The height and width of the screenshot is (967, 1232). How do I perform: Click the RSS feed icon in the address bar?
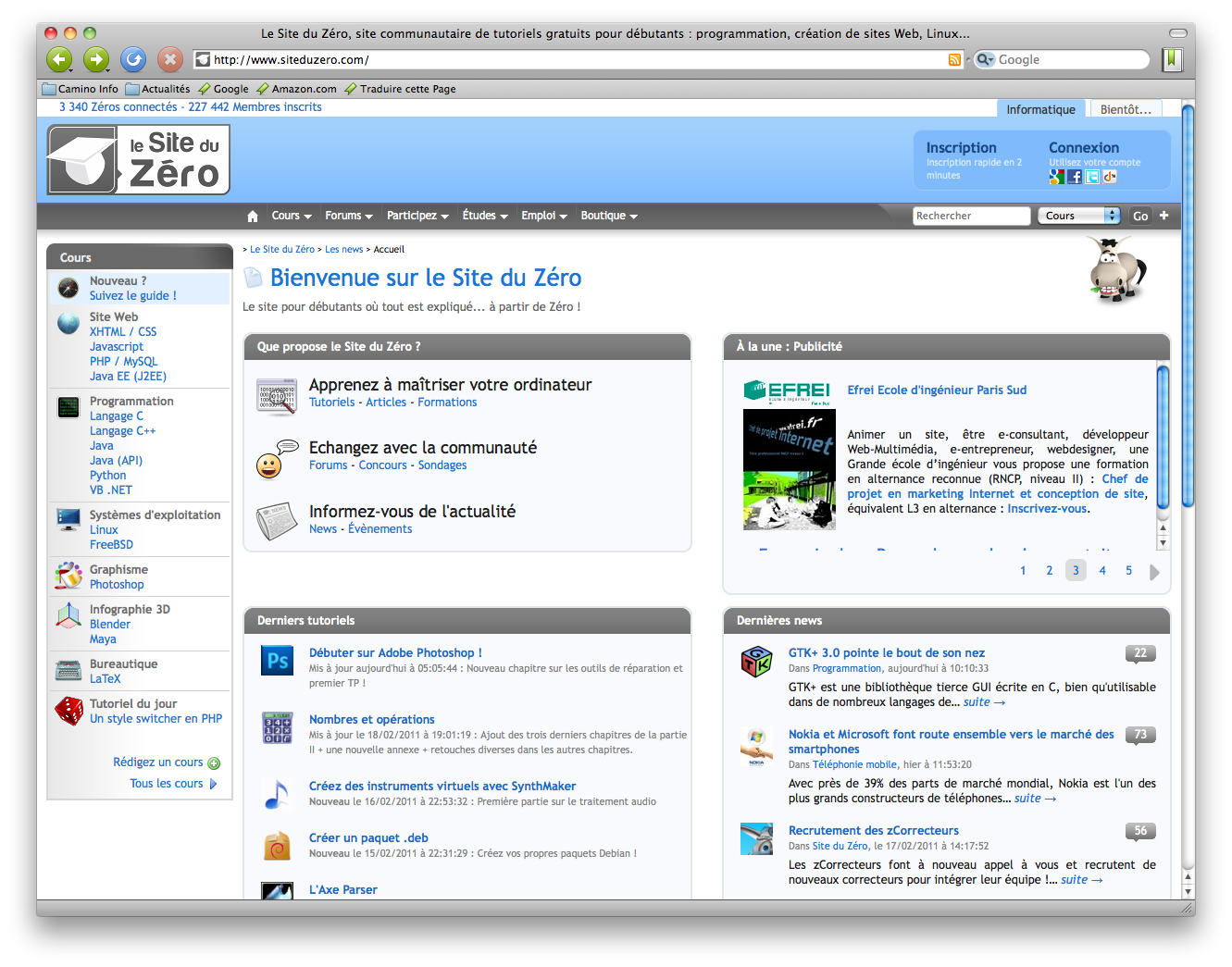pos(954,60)
